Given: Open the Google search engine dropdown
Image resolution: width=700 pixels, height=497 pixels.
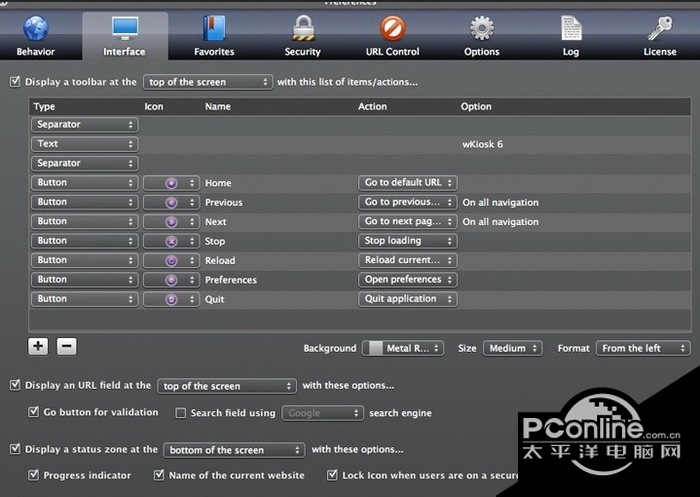Looking at the screenshot, I should coord(322,413).
